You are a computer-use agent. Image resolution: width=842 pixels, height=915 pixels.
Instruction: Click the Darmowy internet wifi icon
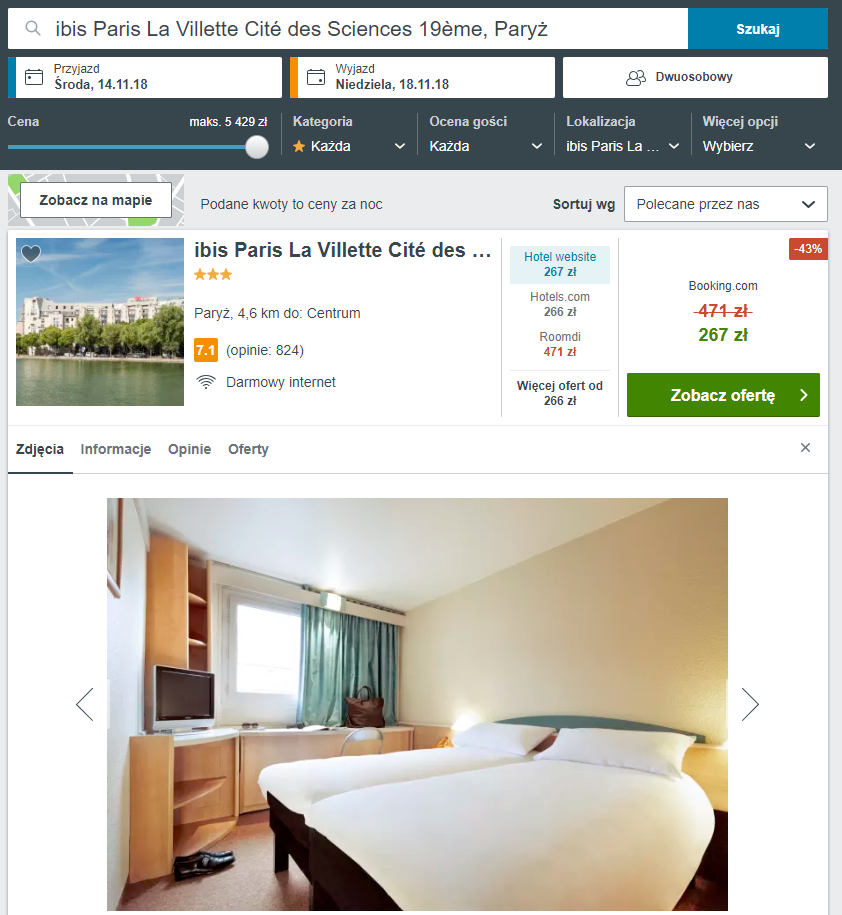(205, 382)
